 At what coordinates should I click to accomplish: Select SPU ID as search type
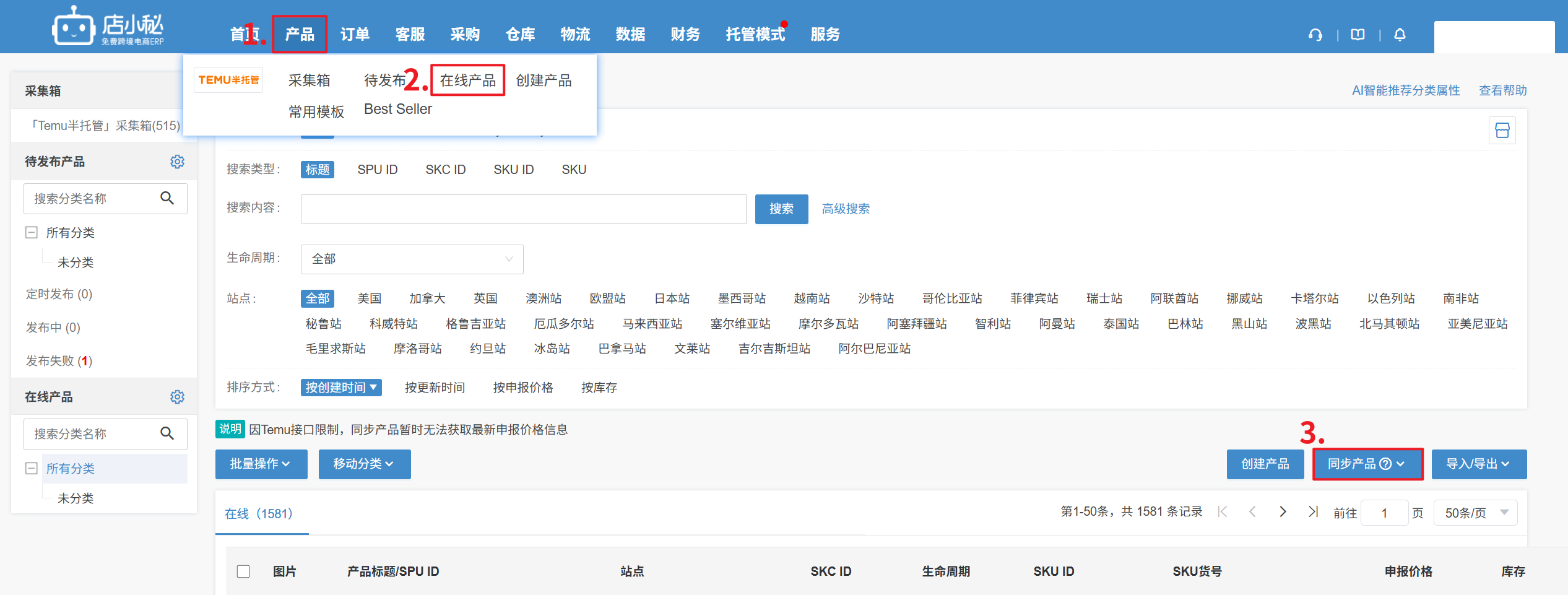(x=377, y=170)
